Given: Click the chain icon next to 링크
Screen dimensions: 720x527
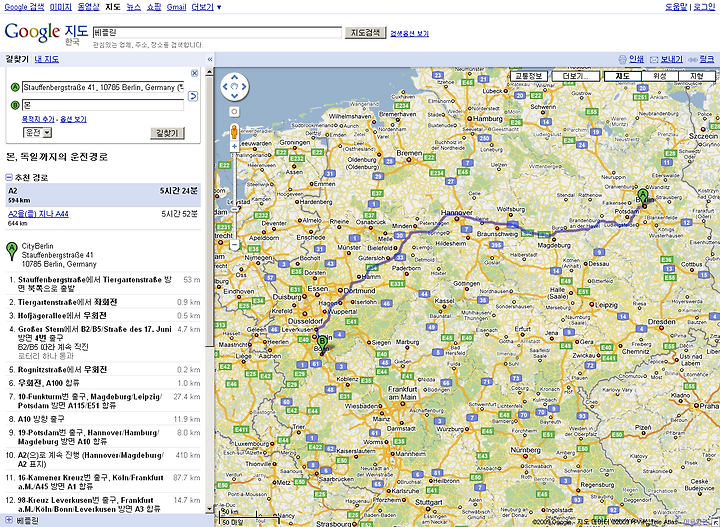Looking at the screenshot, I should (x=692, y=59).
